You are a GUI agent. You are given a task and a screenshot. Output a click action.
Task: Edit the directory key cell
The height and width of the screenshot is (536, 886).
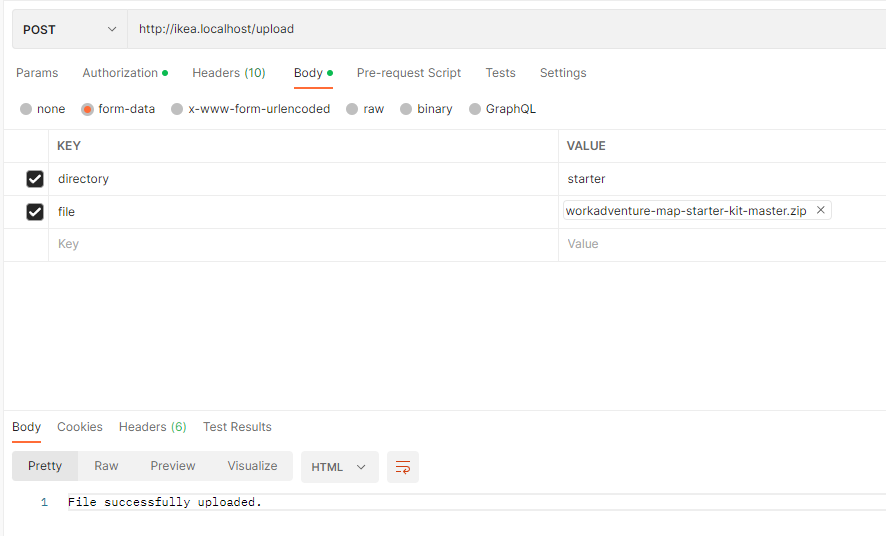click(303, 179)
